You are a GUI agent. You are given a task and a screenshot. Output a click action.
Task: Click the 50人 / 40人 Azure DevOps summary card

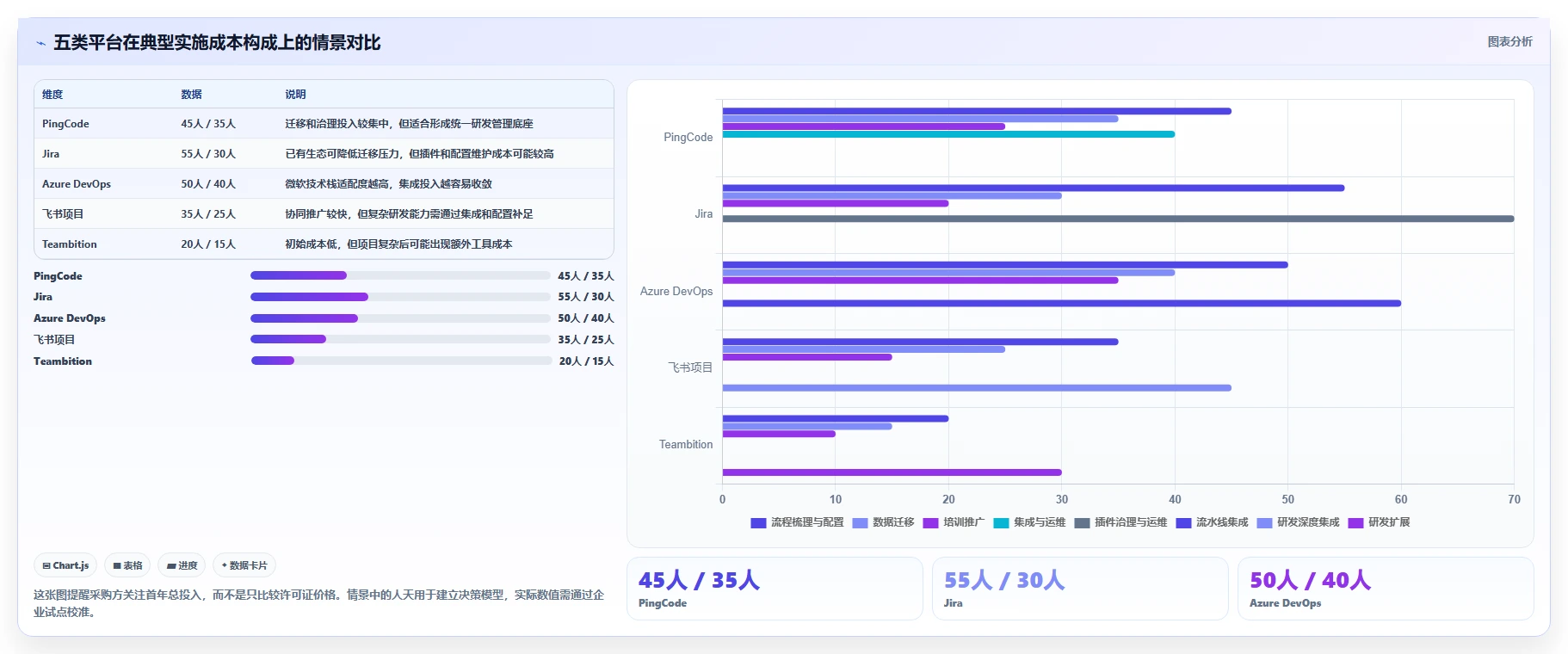pyautogui.click(x=1386, y=589)
